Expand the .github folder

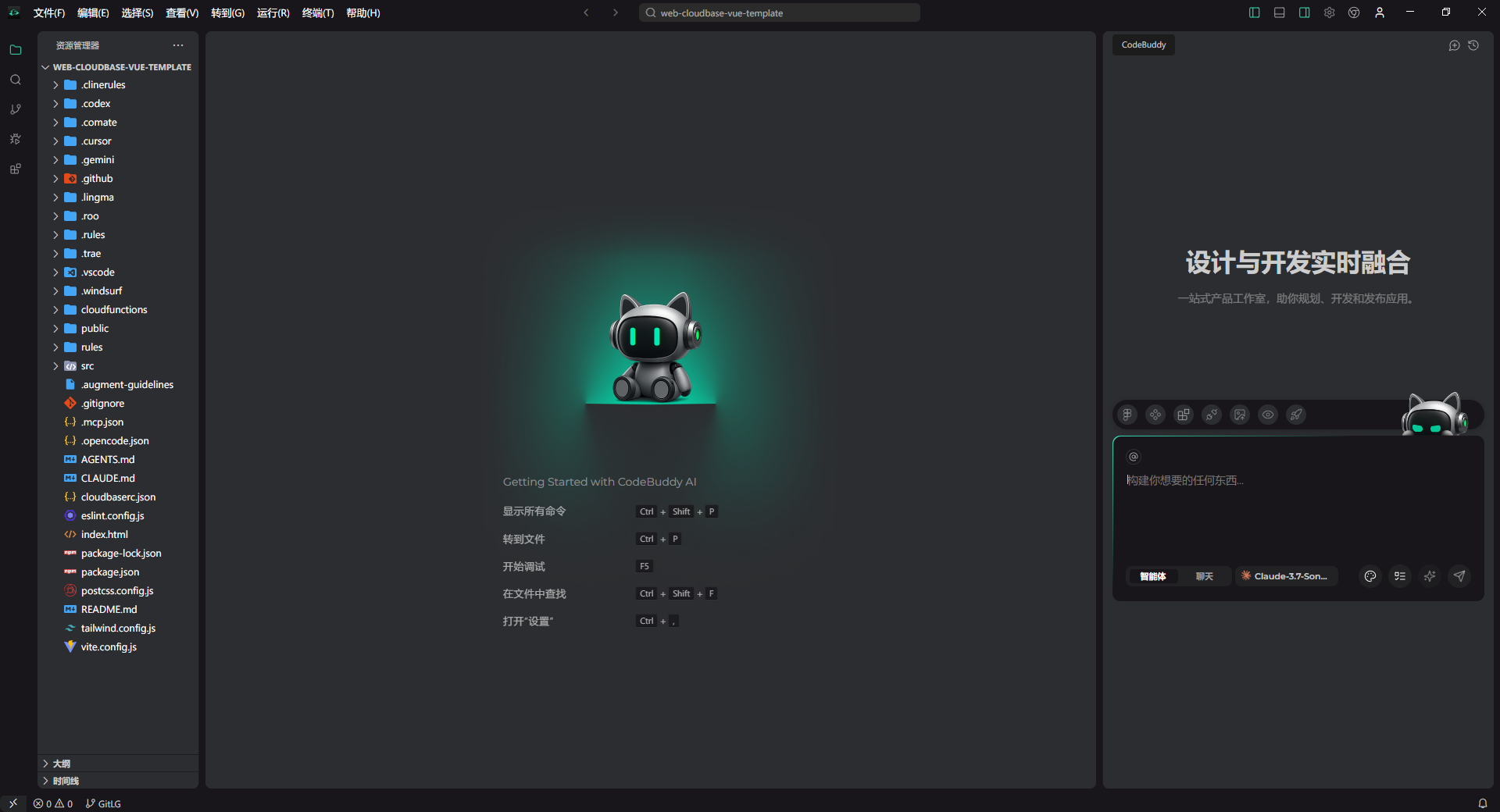pyautogui.click(x=118, y=179)
